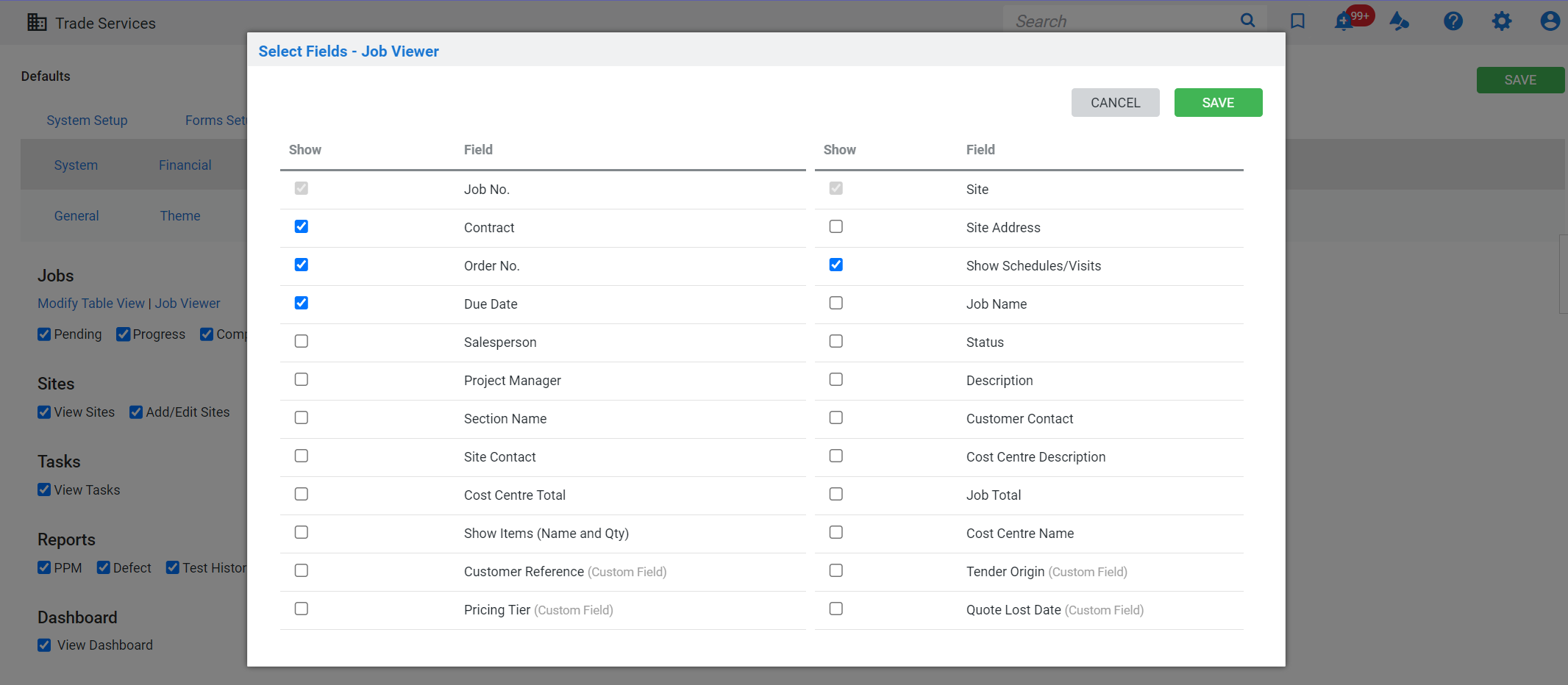Enable the Customer Contact field checkbox
This screenshot has height=685, width=1568.
836,417
